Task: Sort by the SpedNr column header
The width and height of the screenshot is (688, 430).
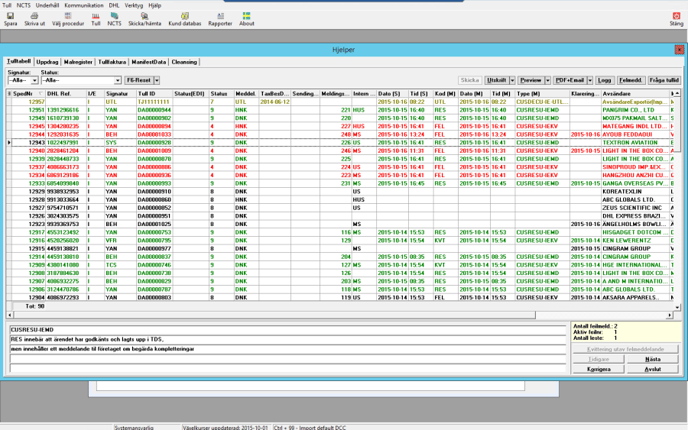Action: point(28,93)
